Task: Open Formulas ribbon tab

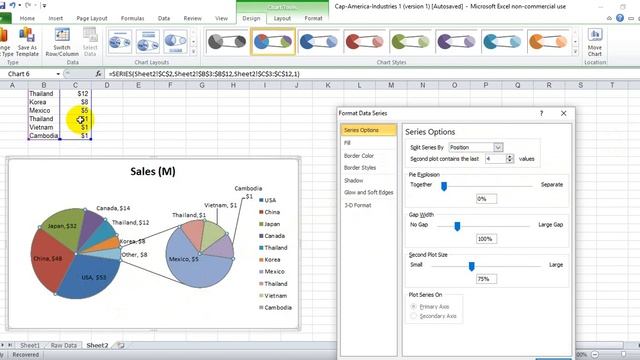Action: [132, 18]
